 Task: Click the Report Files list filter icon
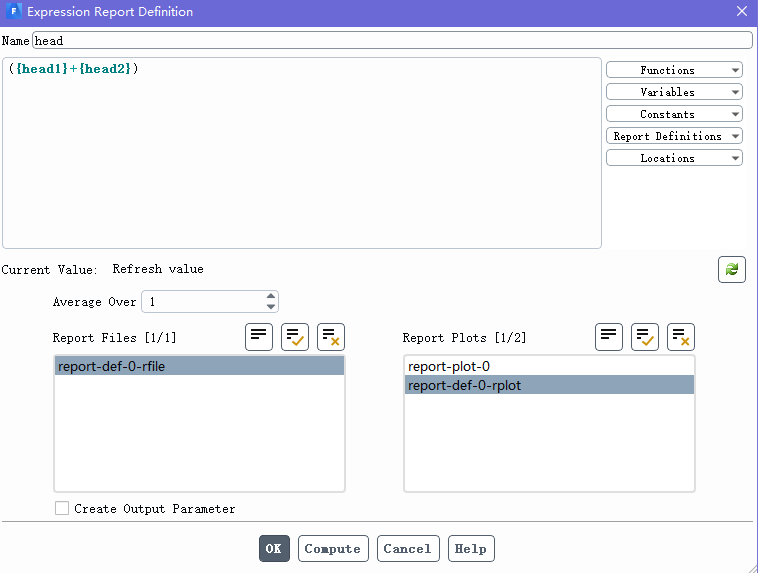pyautogui.click(x=259, y=337)
